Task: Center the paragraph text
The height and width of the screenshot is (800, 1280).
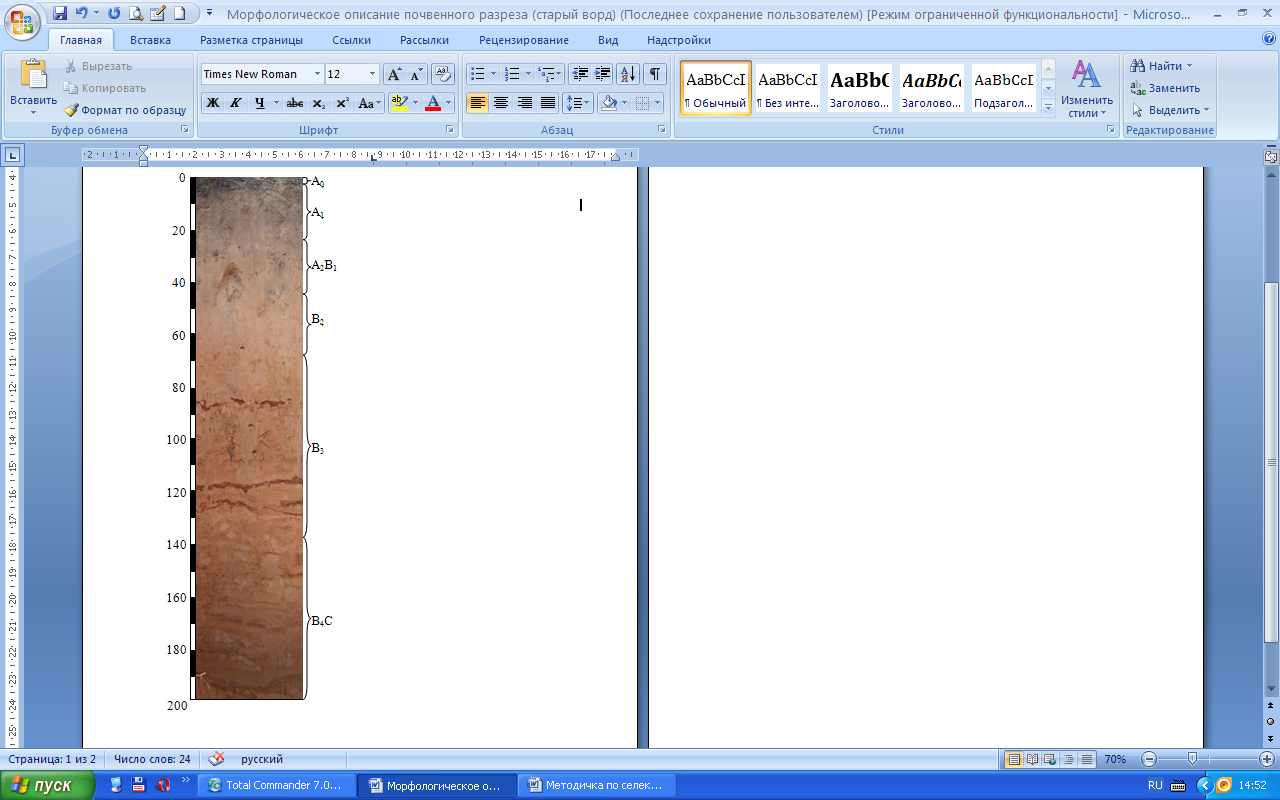Action: (501, 102)
